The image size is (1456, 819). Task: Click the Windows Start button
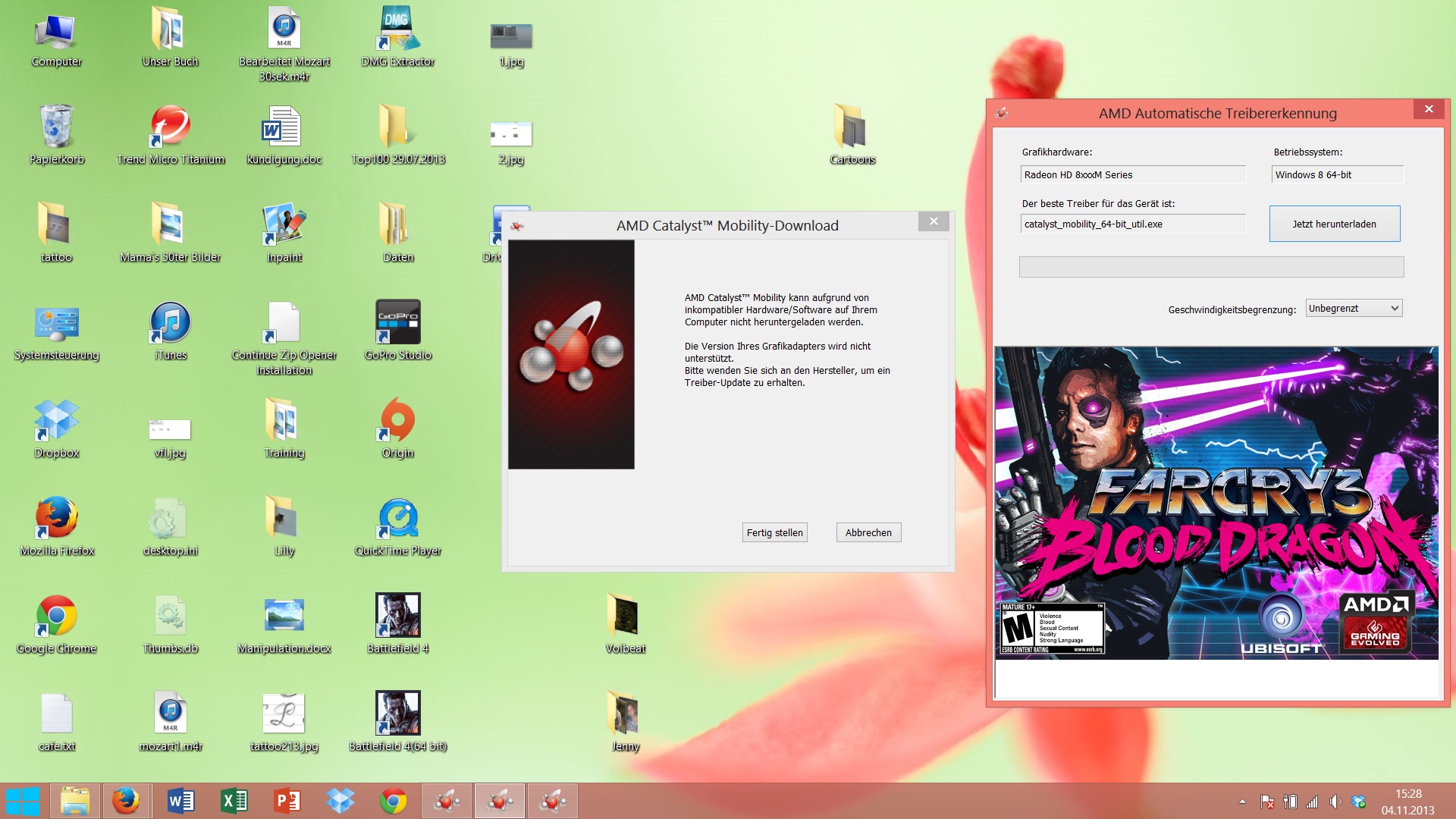click(23, 801)
